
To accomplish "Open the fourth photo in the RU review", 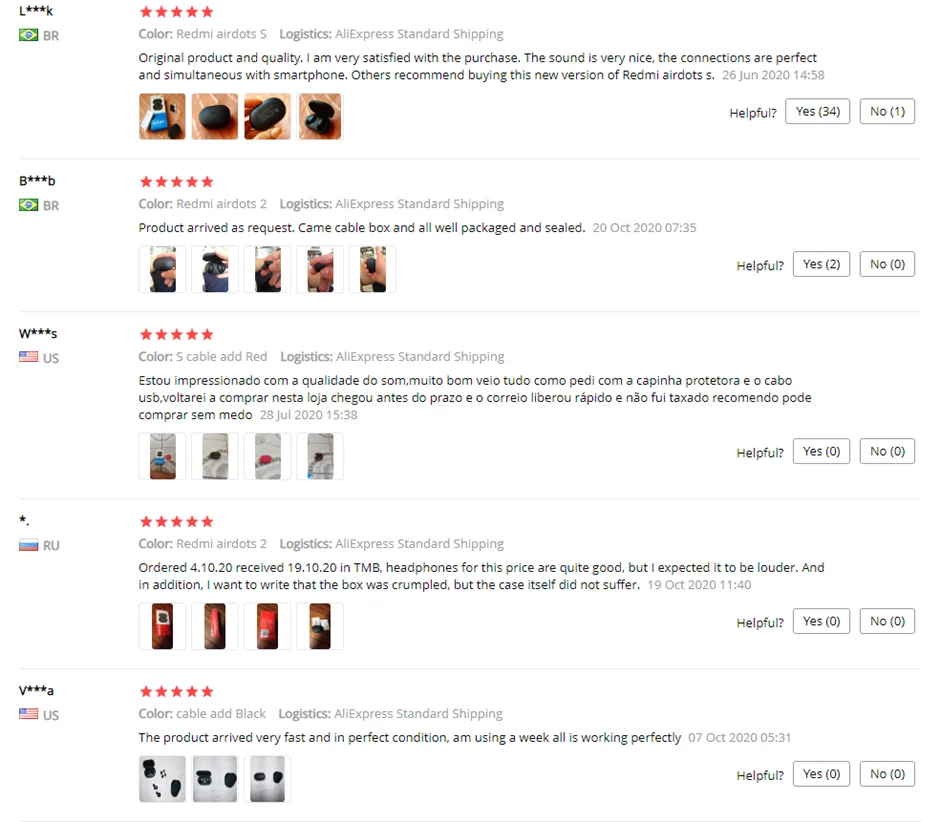I will 320,626.
